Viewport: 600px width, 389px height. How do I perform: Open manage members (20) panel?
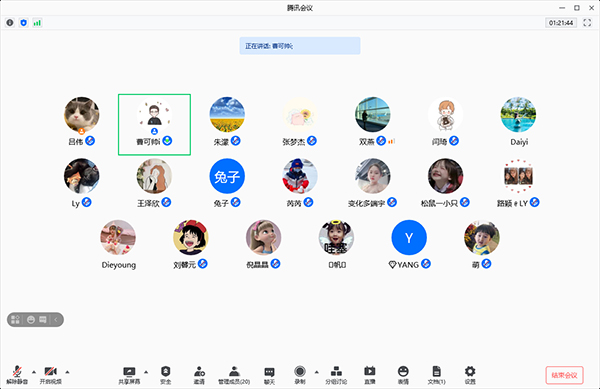coord(234,374)
